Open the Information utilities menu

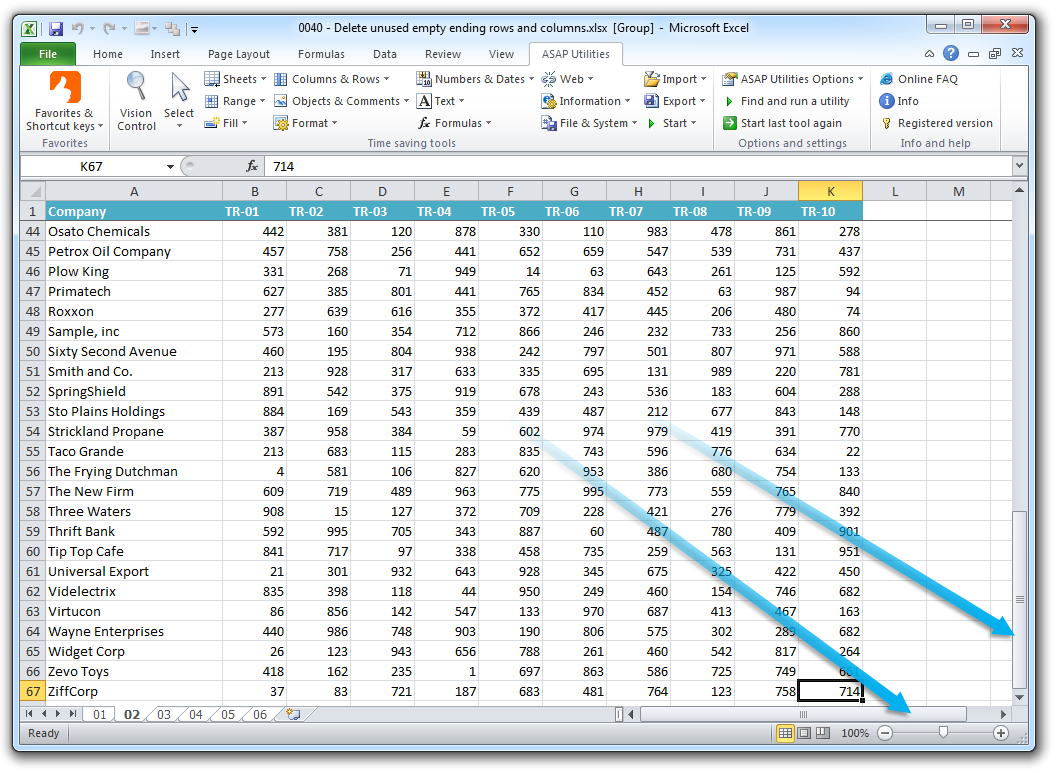[586, 101]
